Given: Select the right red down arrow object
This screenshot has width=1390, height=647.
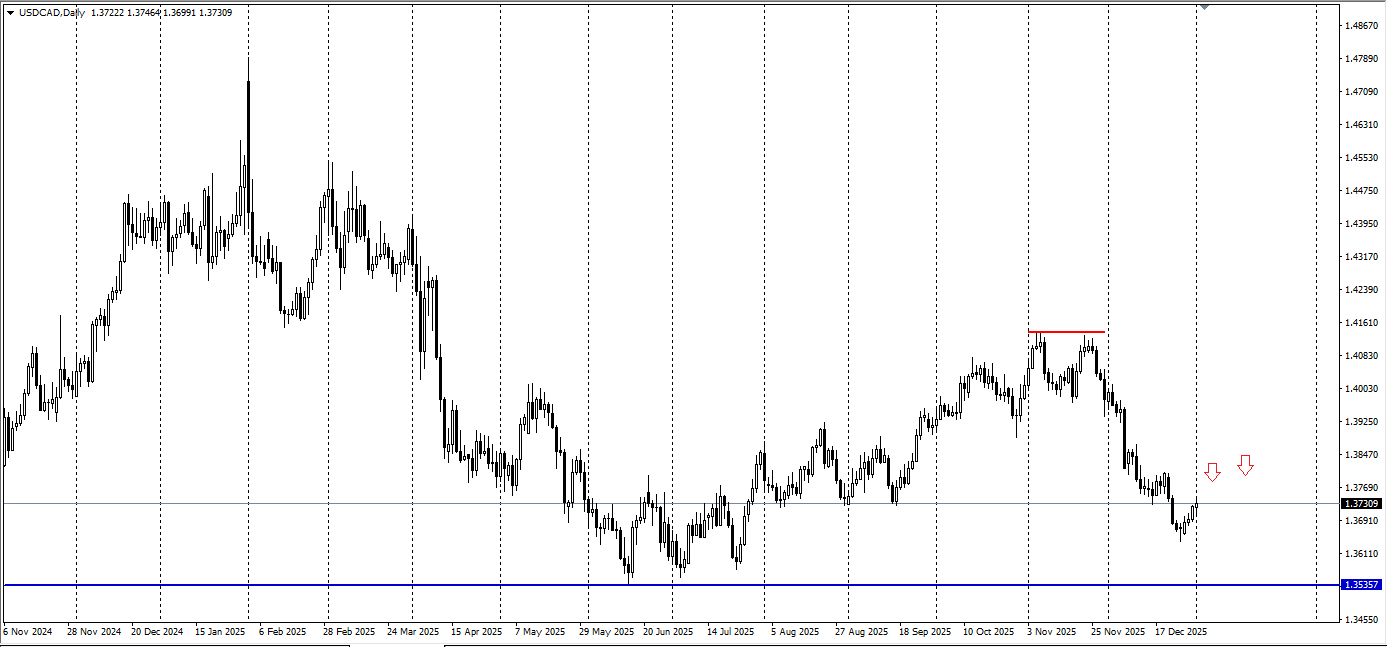Looking at the screenshot, I should [x=1245, y=465].
